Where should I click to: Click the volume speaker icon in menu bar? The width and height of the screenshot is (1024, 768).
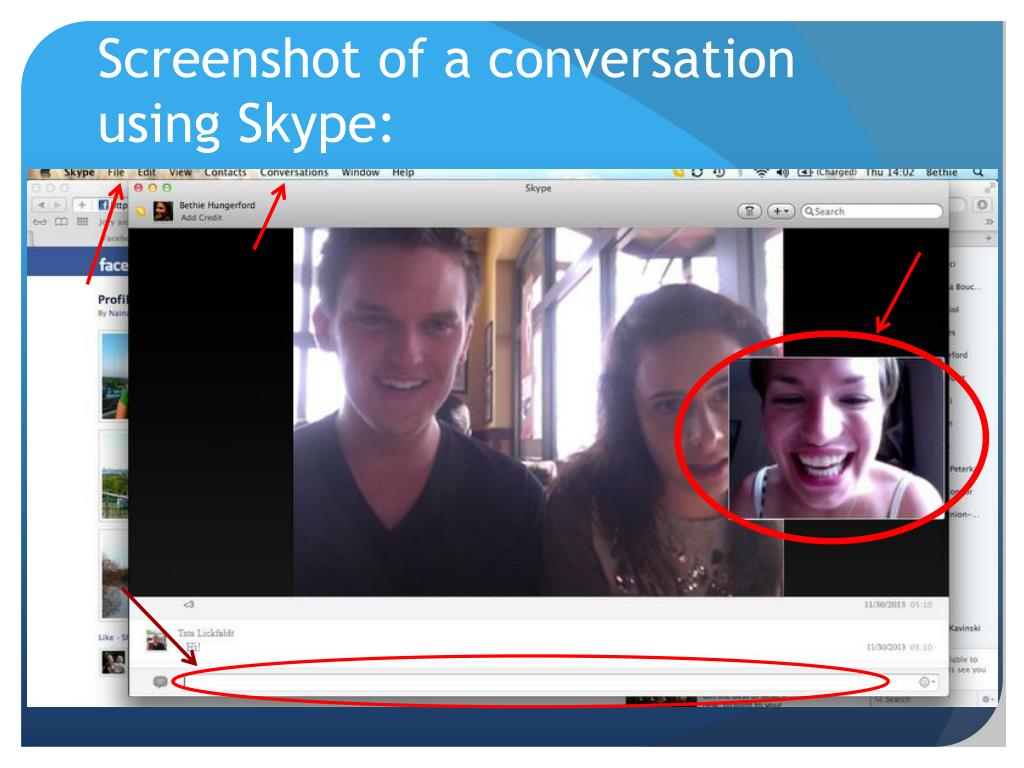click(x=782, y=172)
